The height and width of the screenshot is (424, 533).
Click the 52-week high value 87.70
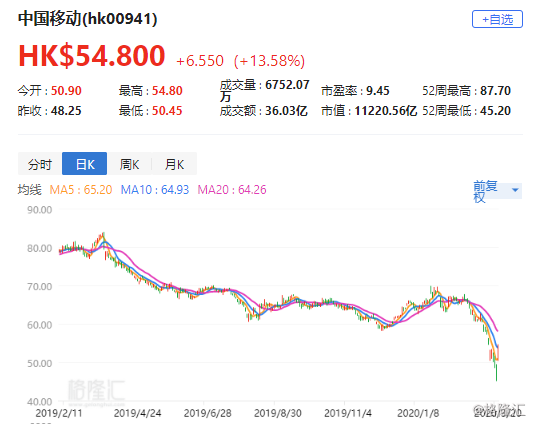(x=495, y=91)
